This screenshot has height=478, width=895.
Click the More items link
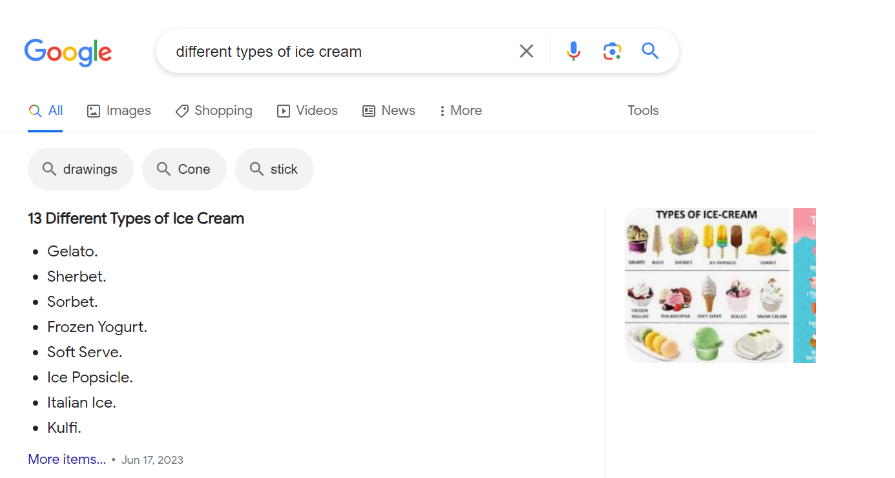point(66,459)
